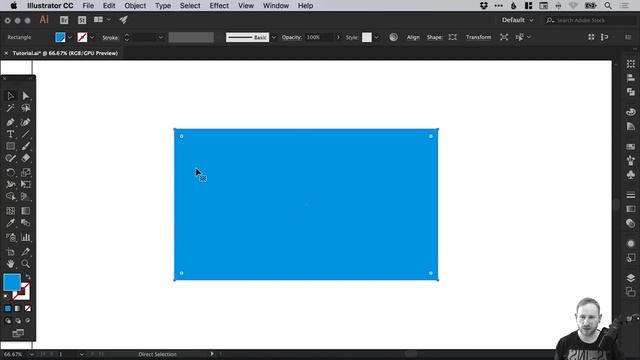The width and height of the screenshot is (640, 360).
Task: Open the File menu
Action: 88,6
